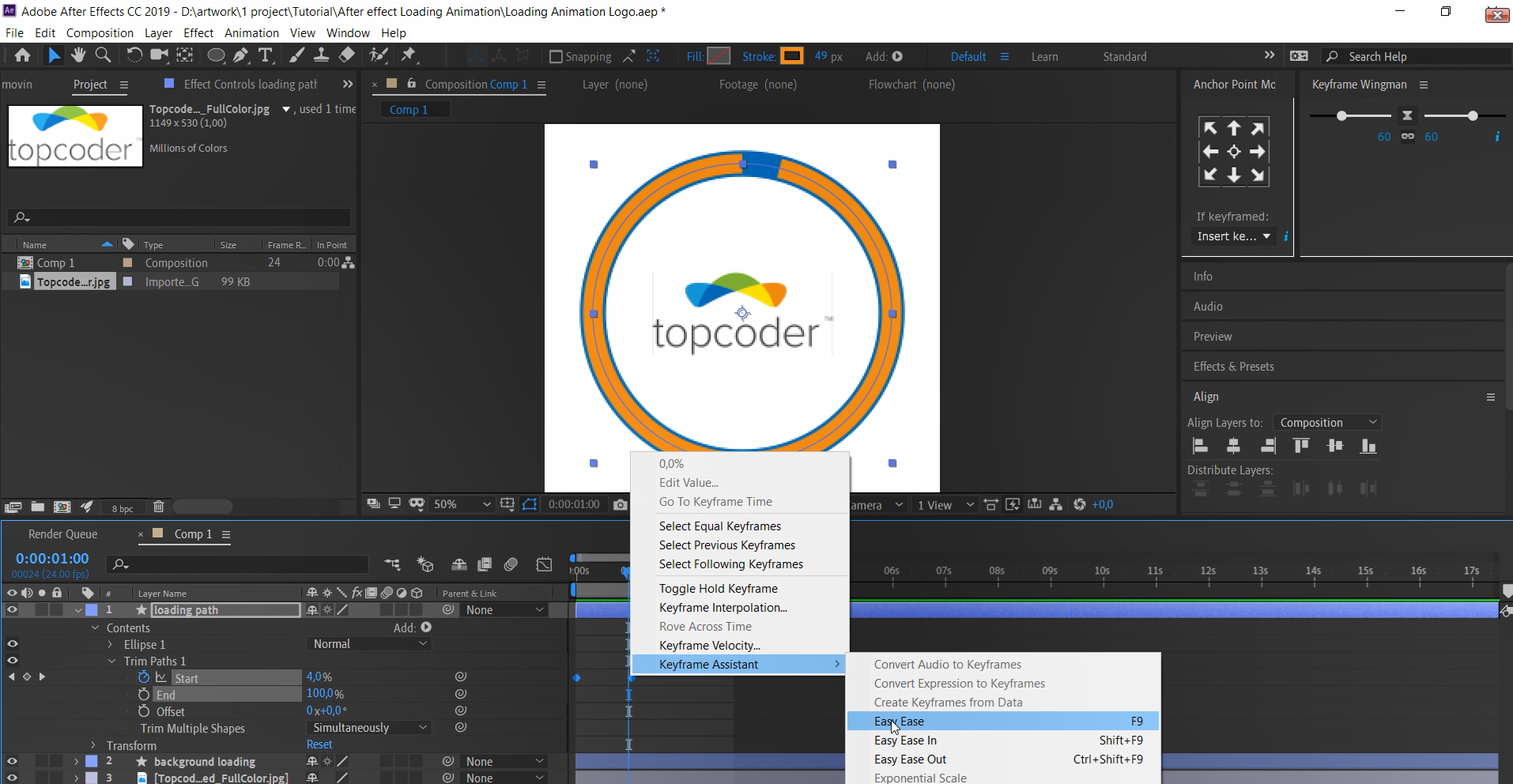The width and height of the screenshot is (1513, 784).
Task: Select the Clone Stamp tool
Action: click(321, 55)
